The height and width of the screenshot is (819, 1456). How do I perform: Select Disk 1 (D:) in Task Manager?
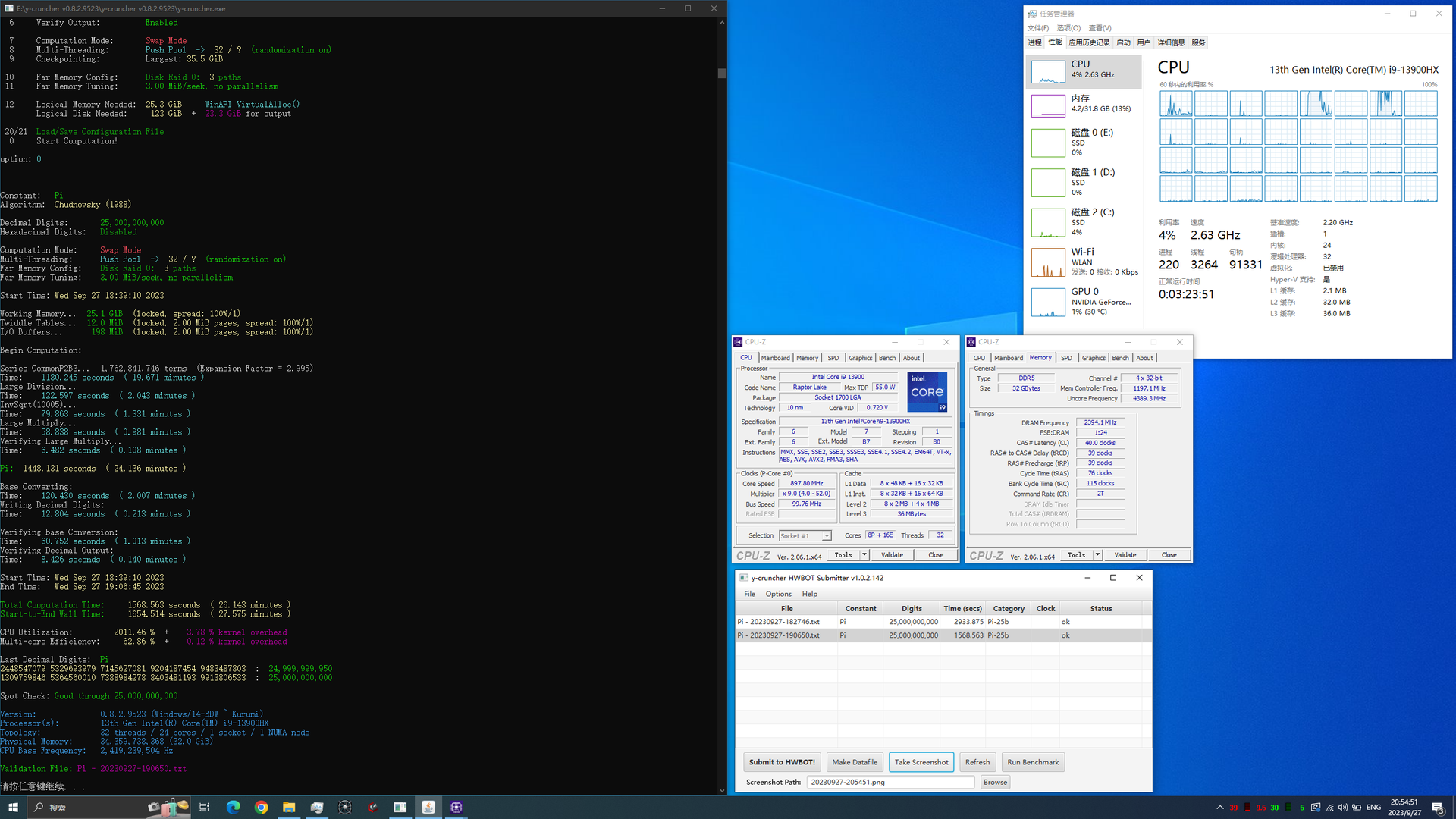point(1084,182)
